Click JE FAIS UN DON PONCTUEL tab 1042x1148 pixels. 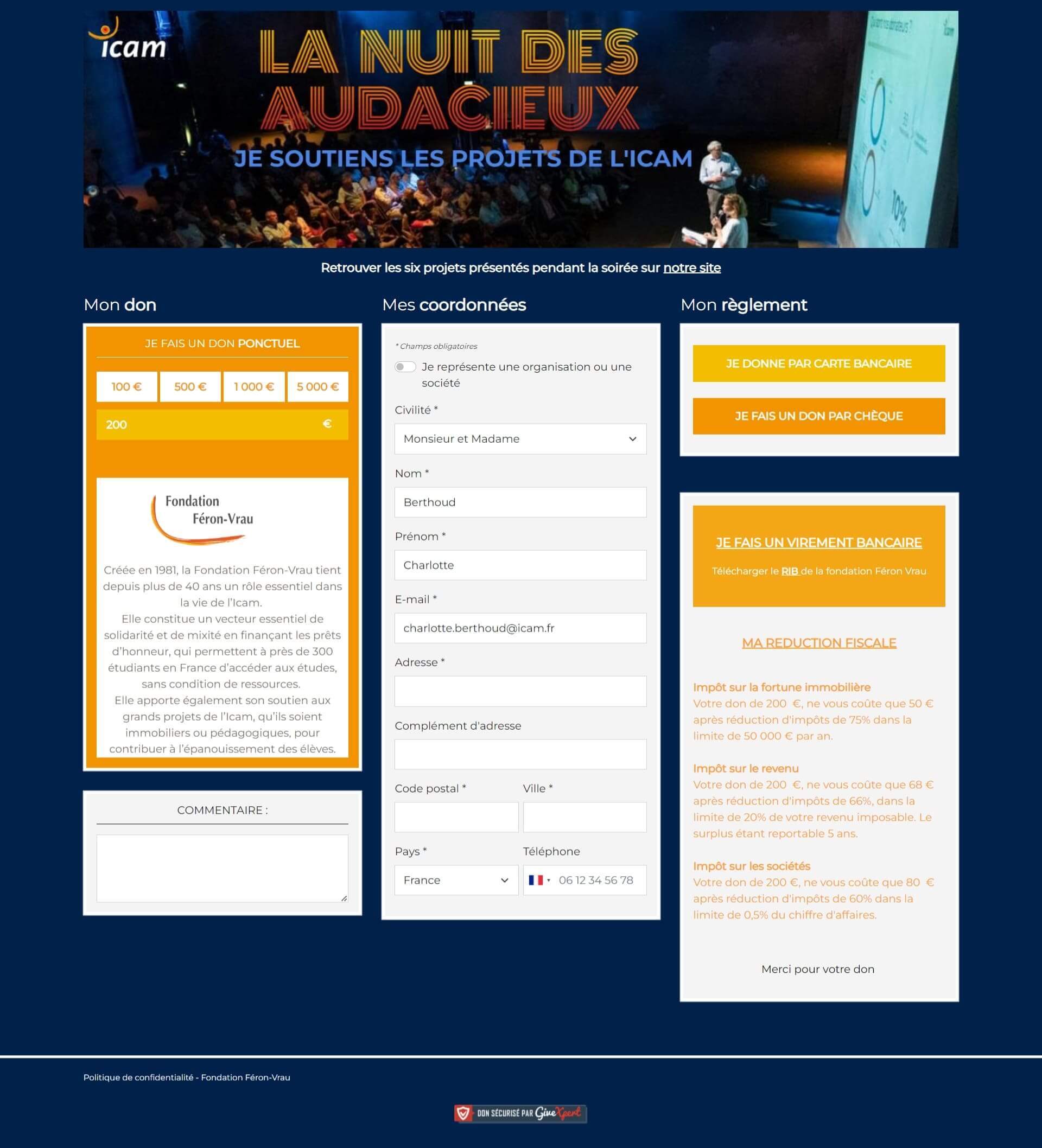pyautogui.click(x=221, y=344)
